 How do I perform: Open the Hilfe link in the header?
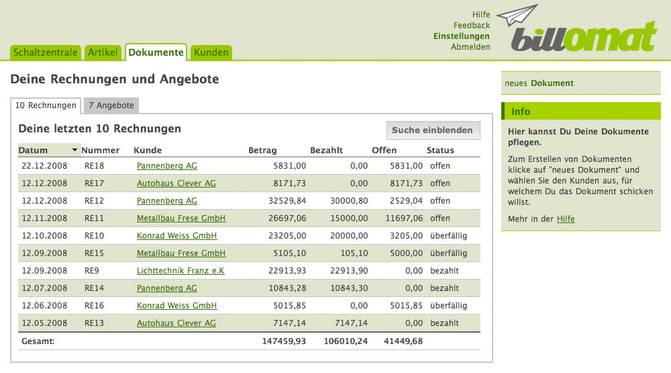[x=481, y=15]
